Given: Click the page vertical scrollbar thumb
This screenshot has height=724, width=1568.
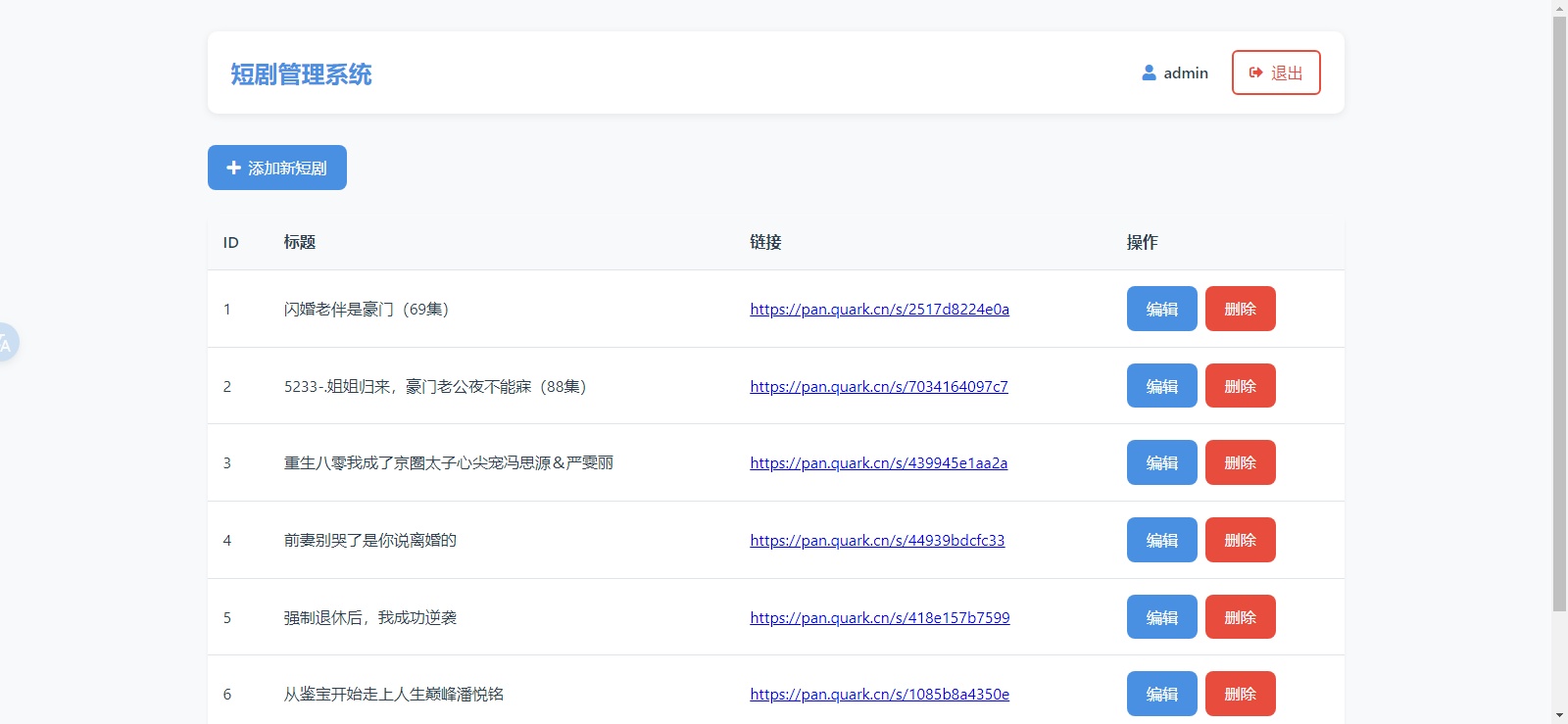Looking at the screenshot, I should point(1559,314).
